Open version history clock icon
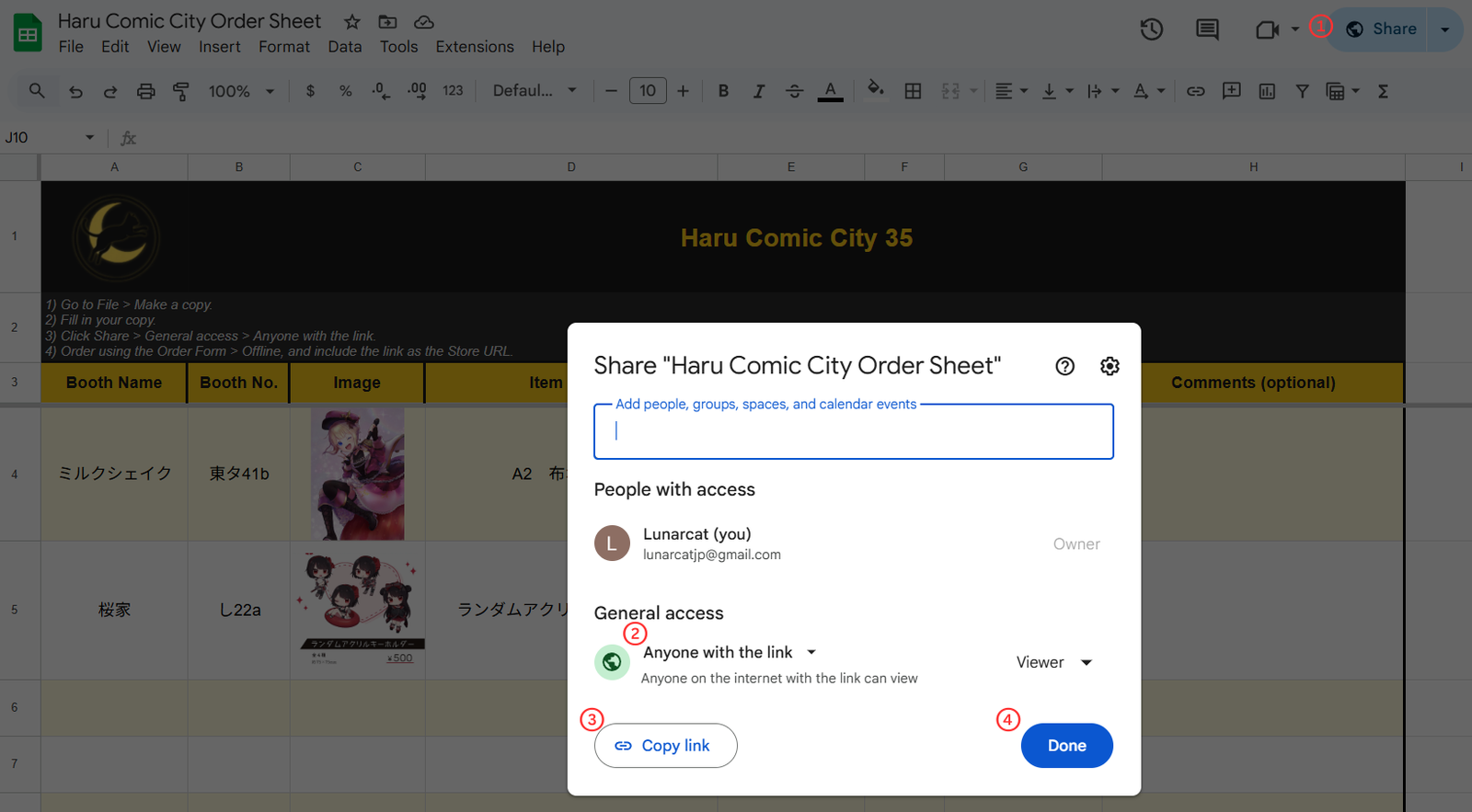 [x=1152, y=29]
